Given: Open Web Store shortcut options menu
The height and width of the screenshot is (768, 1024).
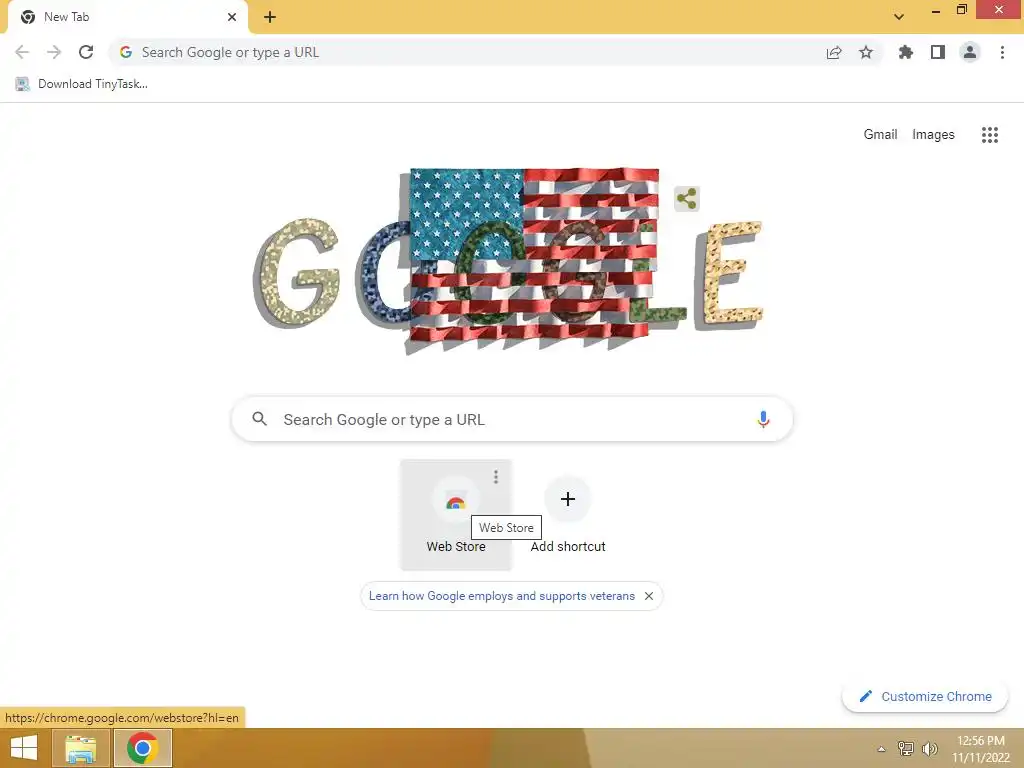Looking at the screenshot, I should [x=496, y=477].
